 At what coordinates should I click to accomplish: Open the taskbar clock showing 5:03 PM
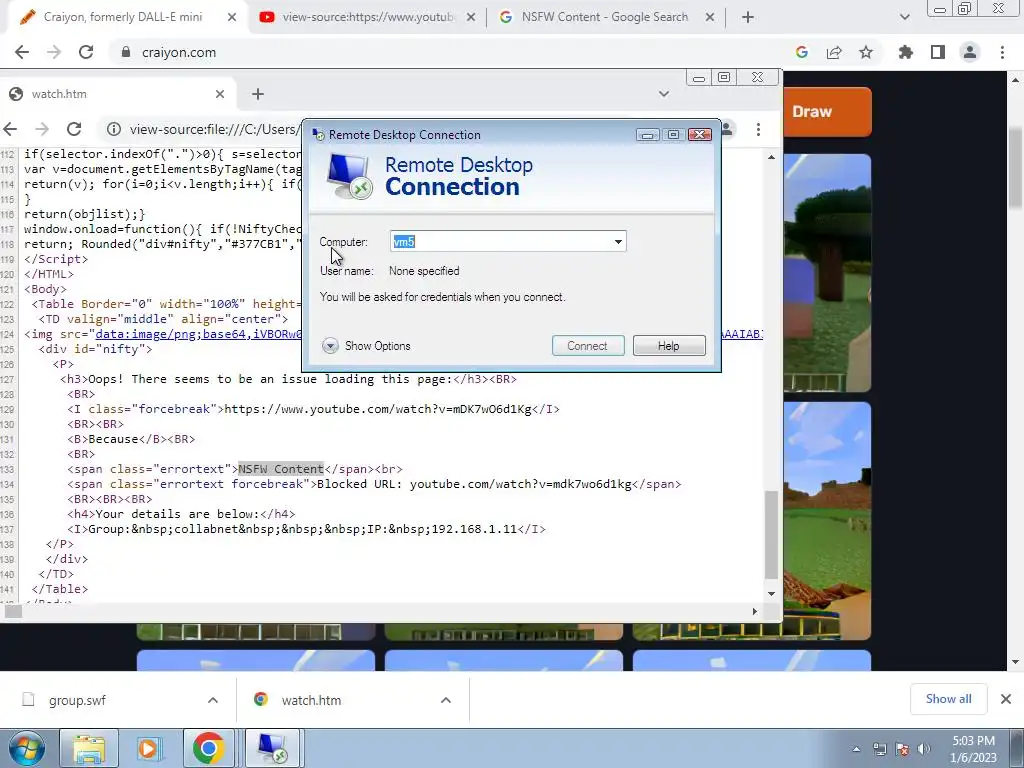click(974, 749)
